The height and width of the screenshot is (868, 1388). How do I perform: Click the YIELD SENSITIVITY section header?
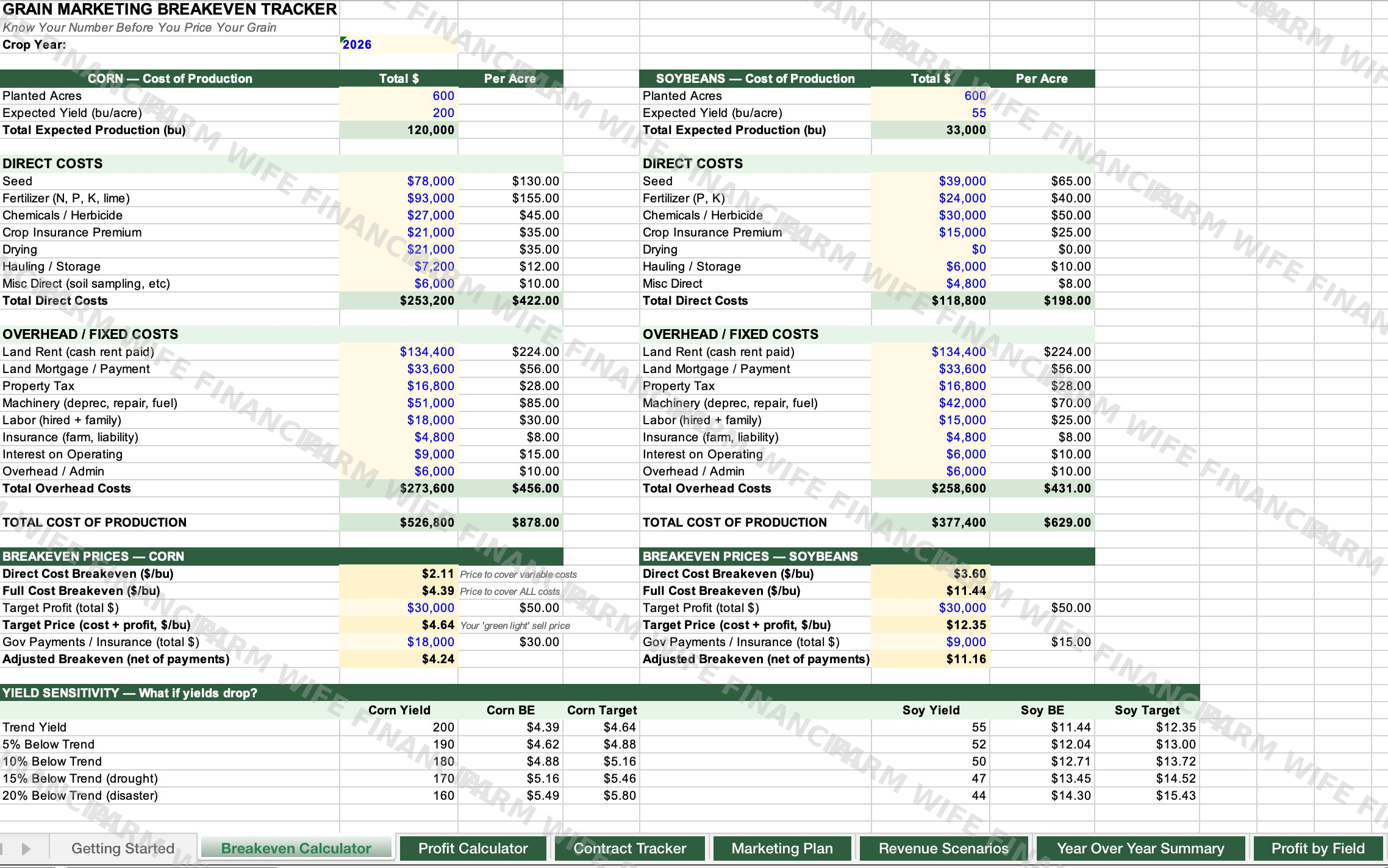pos(599,693)
